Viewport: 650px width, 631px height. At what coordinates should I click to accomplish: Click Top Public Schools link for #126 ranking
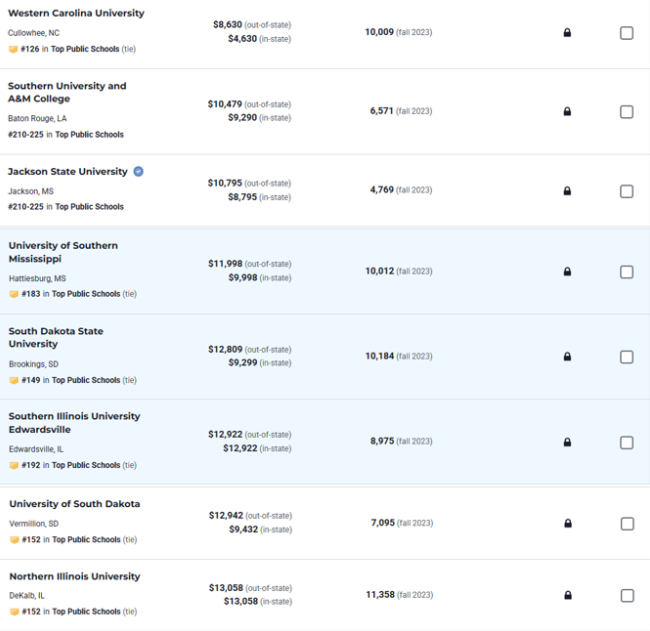point(85,49)
